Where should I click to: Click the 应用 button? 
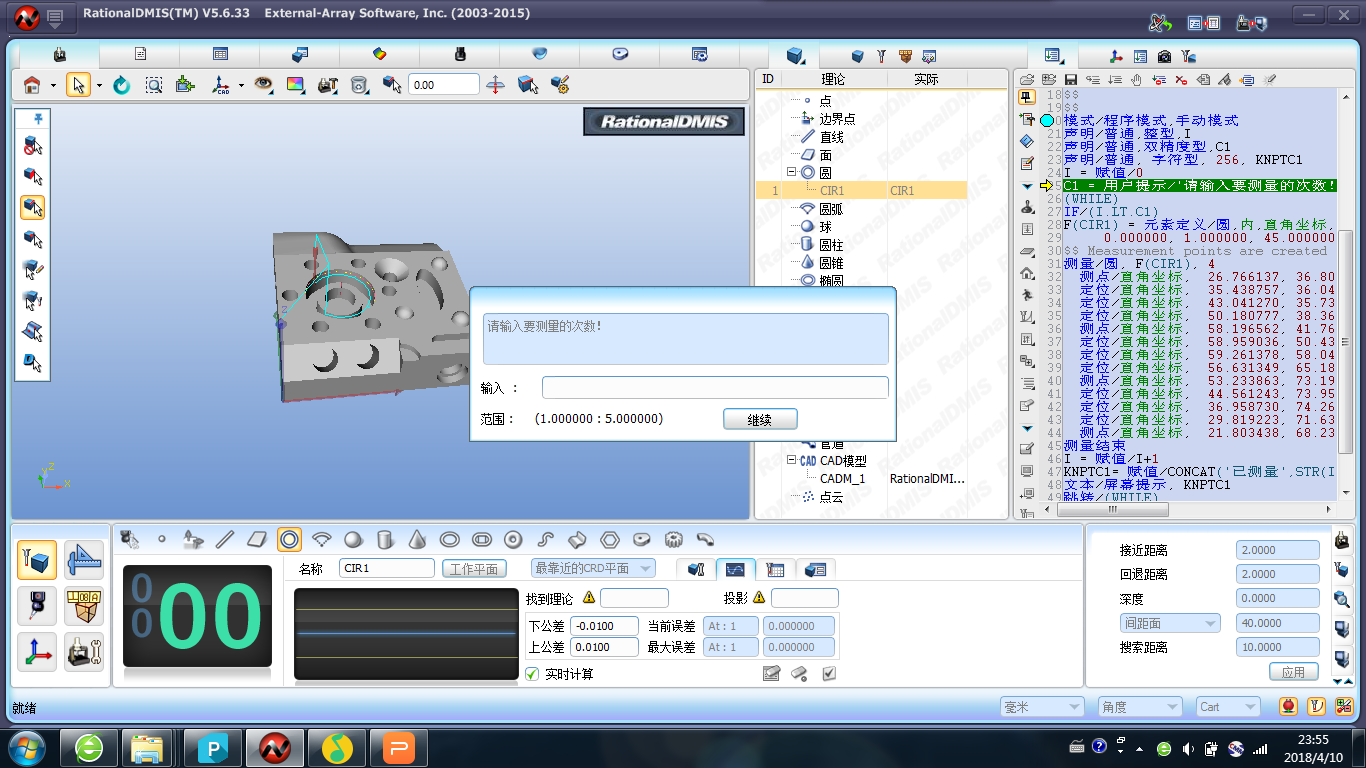[x=1293, y=672]
